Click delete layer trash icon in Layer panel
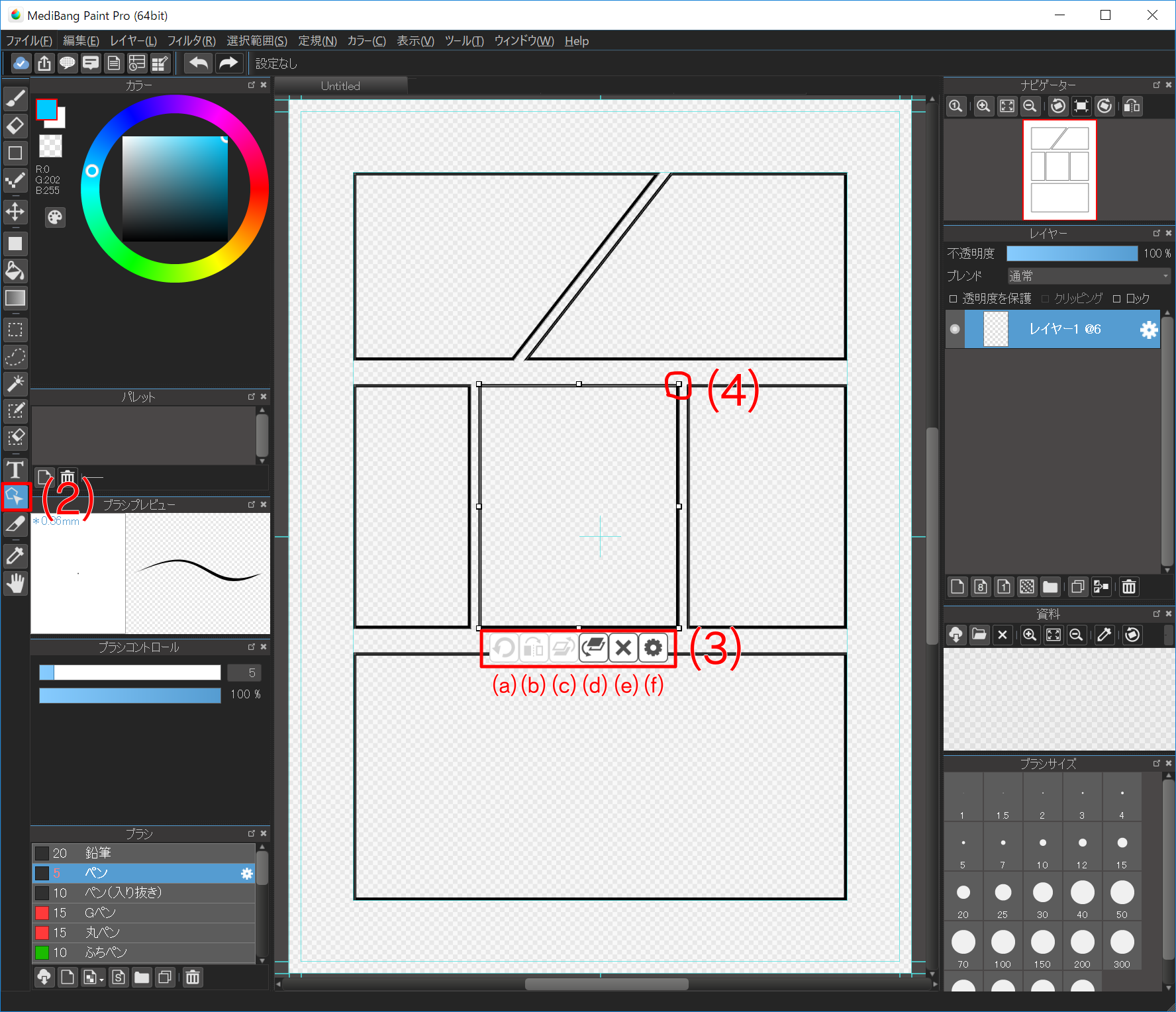This screenshot has height=1012, width=1176. pos(1129,586)
